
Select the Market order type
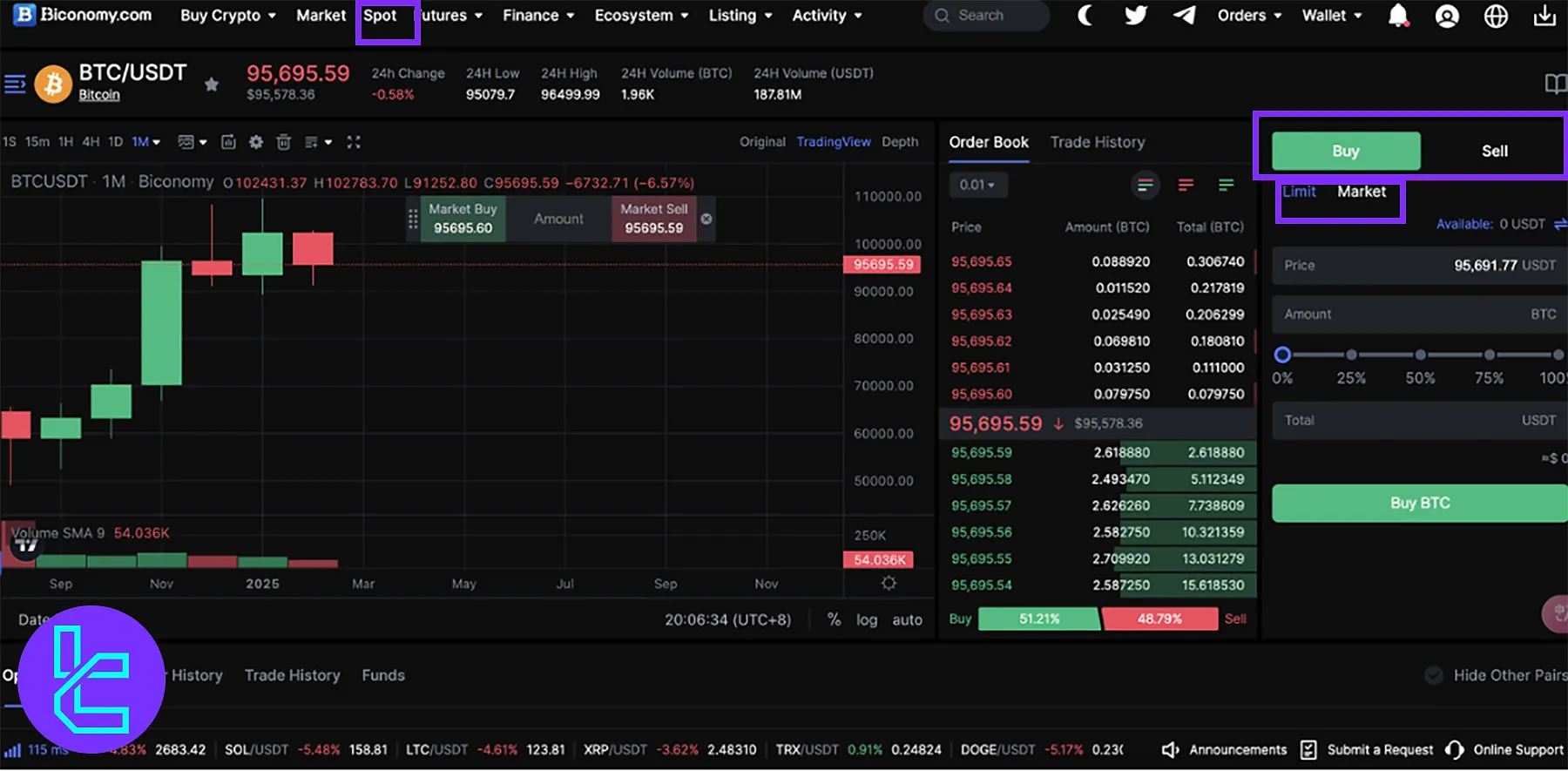pyautogui.click(x=1362, y=192)
